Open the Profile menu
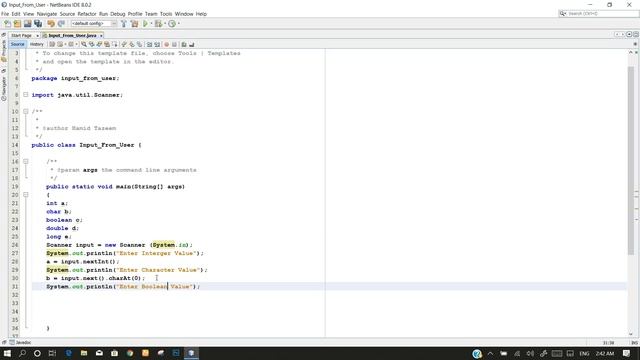 pos(135,14)
